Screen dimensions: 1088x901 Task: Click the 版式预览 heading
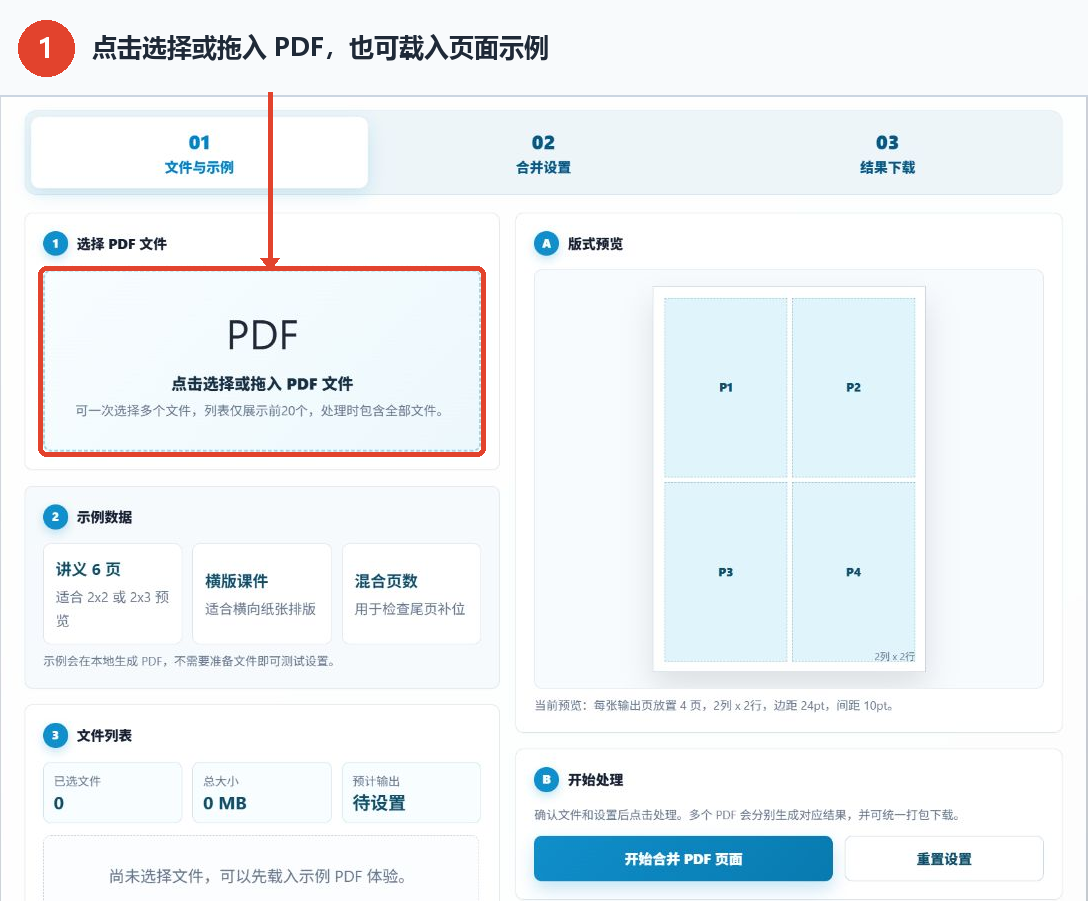click(x=595, y=244)
